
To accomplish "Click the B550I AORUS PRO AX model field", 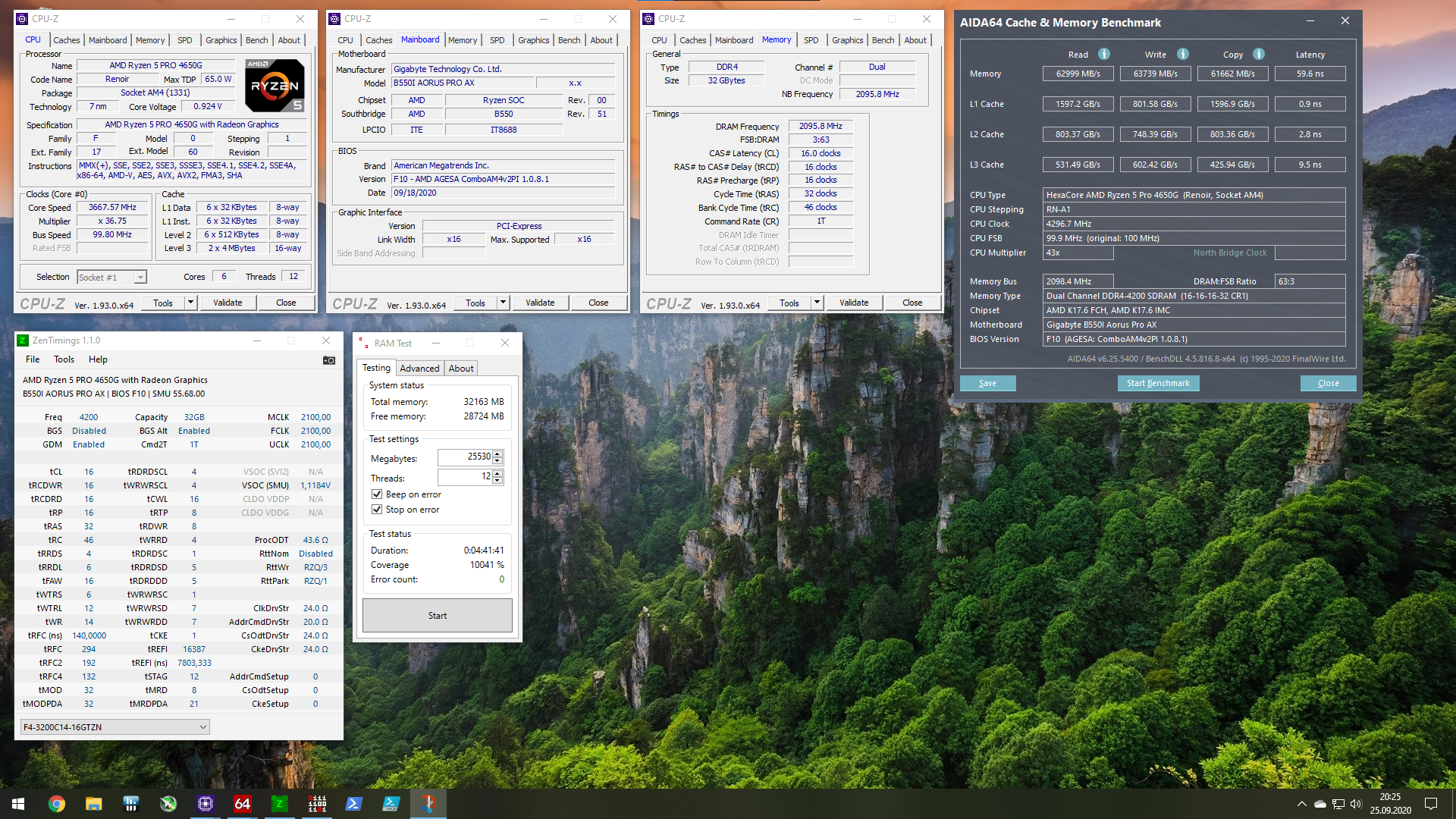I will click(x=463, y=83).
